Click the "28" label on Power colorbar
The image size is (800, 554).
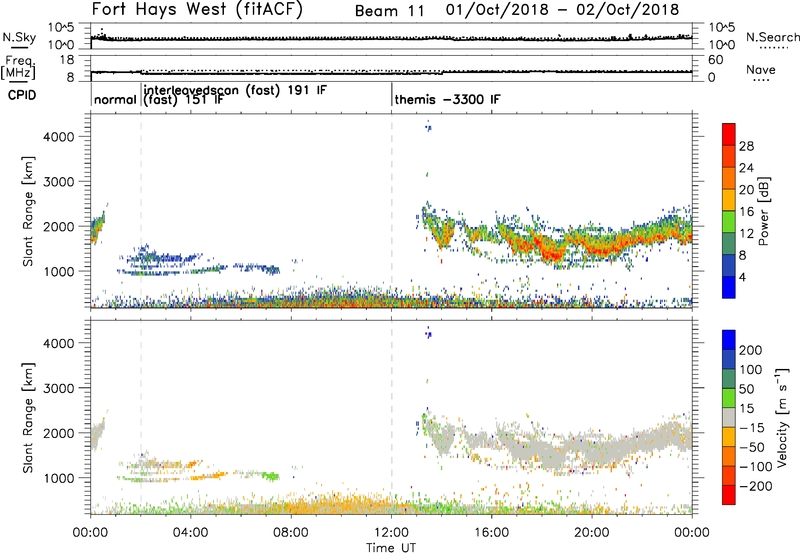click(x=746, y=146)
